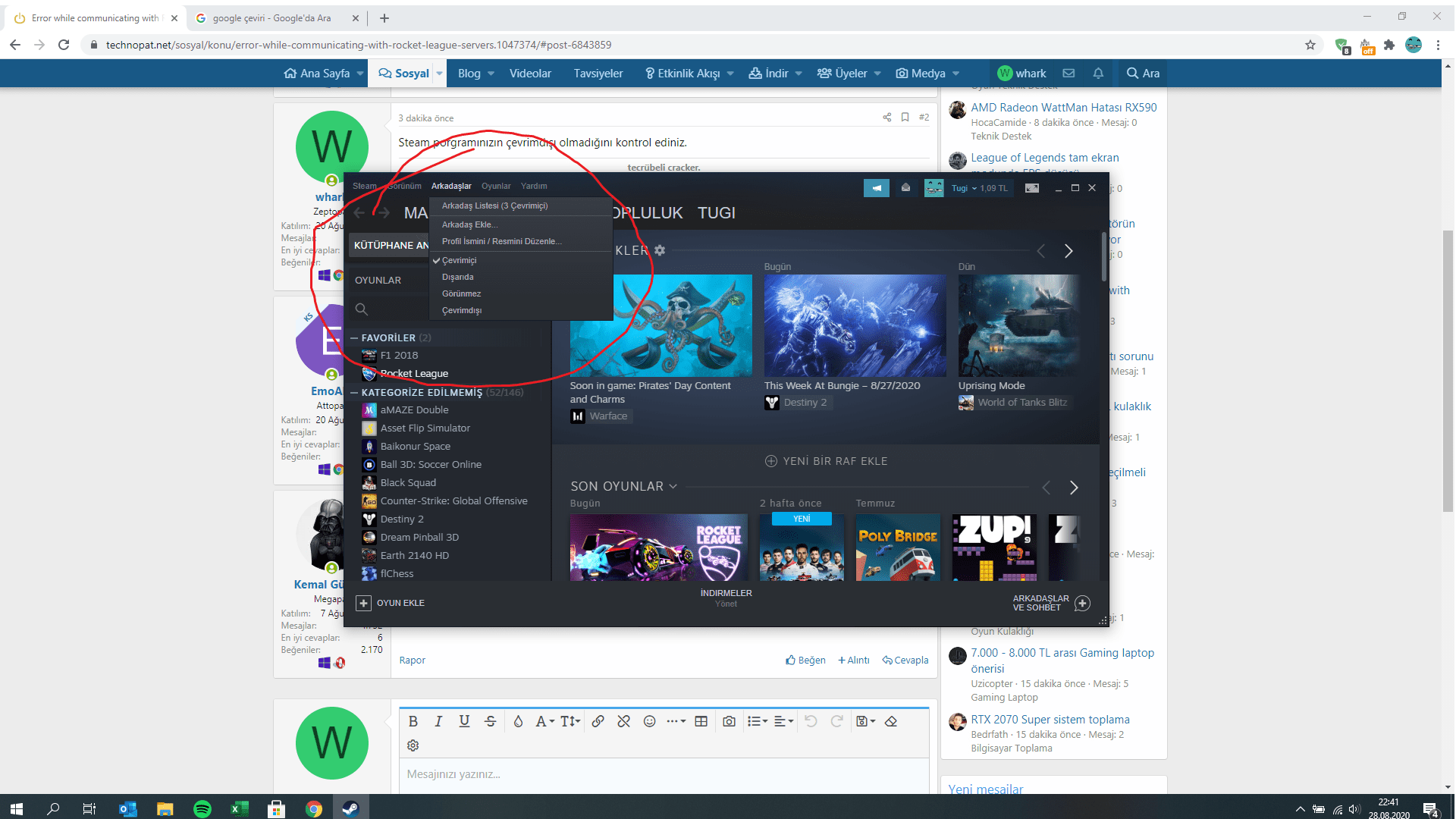Open text color droplet picker
Viewport: 1456px width, 819px height.
(518, 721)
